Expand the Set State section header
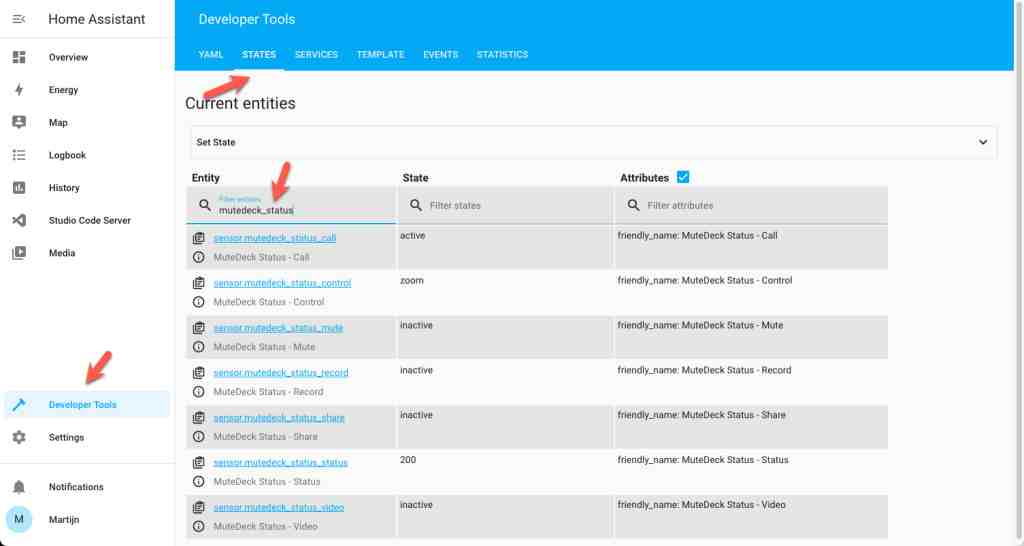 click(593, 142)
